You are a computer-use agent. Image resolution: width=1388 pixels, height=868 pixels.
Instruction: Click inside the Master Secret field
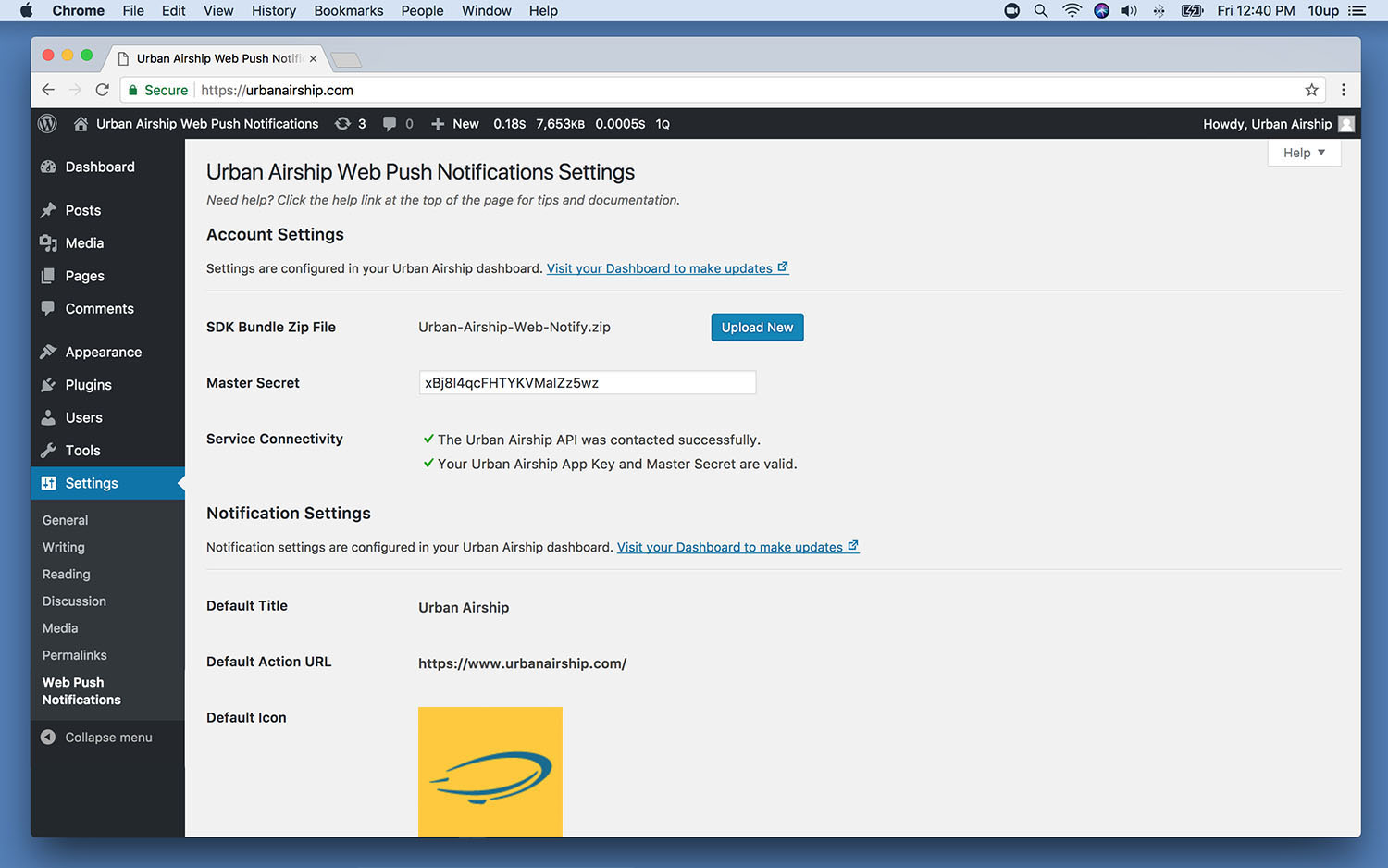(587, 382)
